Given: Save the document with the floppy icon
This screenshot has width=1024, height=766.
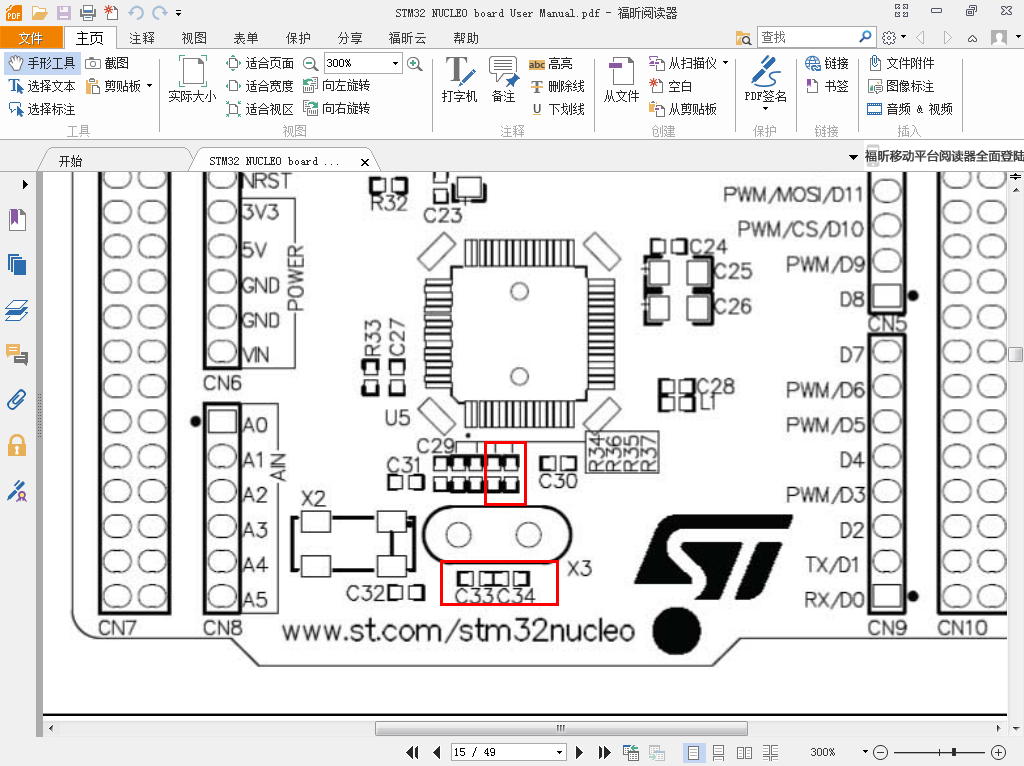Looking at the screenshot, I should pyautogui.click(x=63, y=12).
